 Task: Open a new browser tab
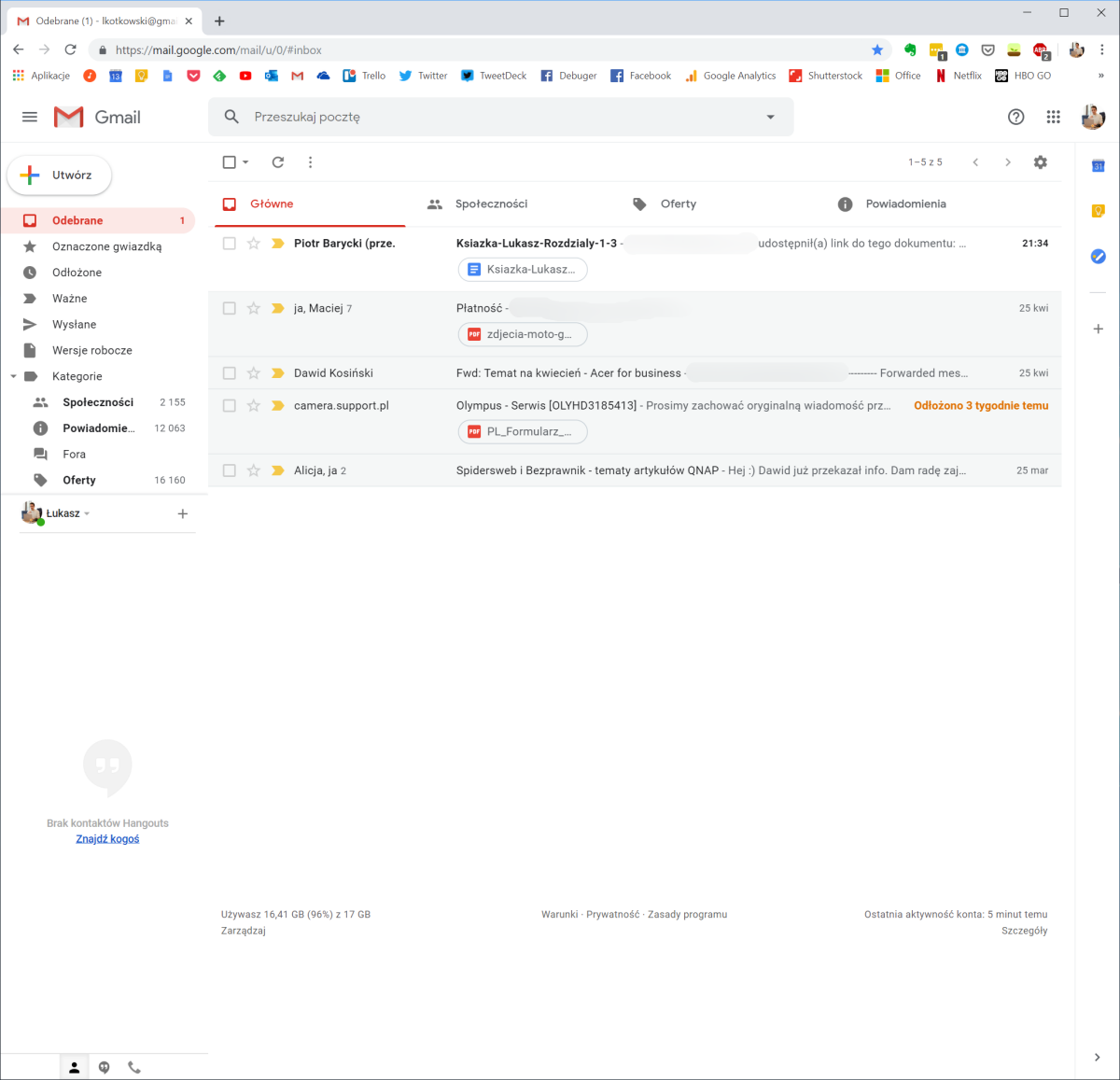[x=219, y=21]
